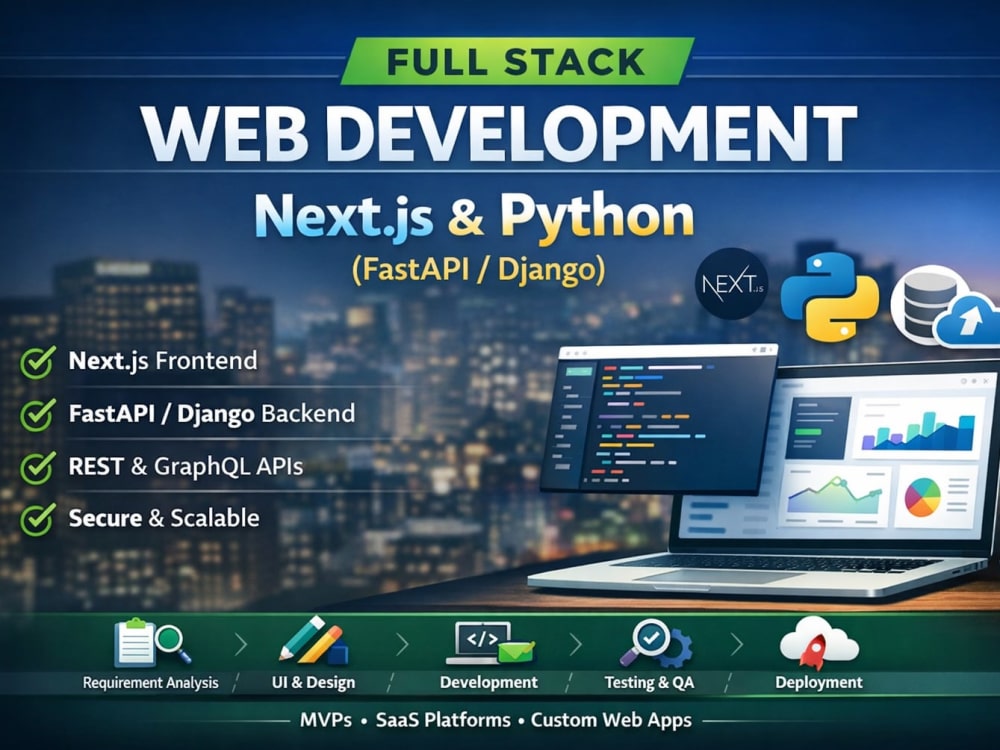Click the SaaS Platforms footer text
1000x750 pixels.
click(x=443, y=720)
